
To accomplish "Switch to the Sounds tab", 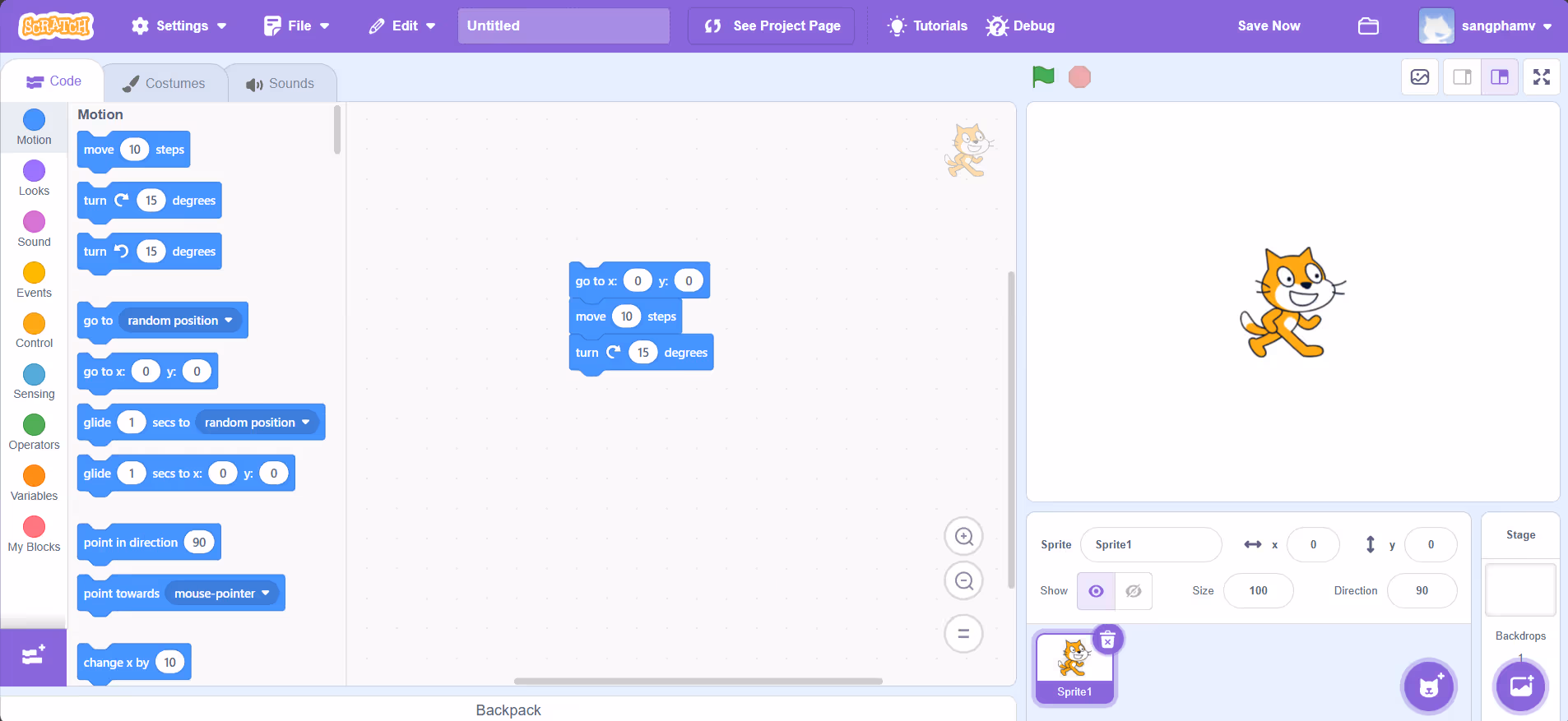I will pos(280,83).
